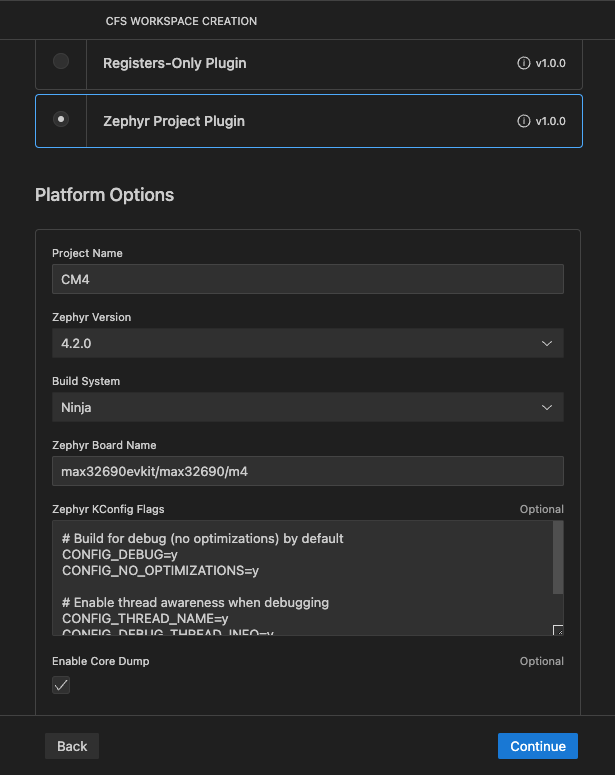This screenshot has height=775, width=615.
Task: Click into the Zephyr Board Name field
Action: tap(307, 471)
